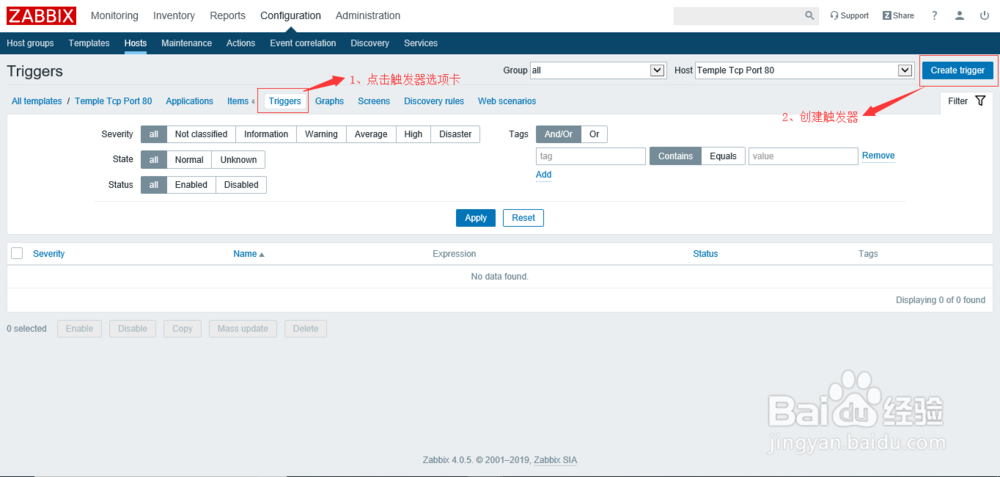Click the Add tag link
Viewport: 1000px width, 477px height.
coord(543,175)
